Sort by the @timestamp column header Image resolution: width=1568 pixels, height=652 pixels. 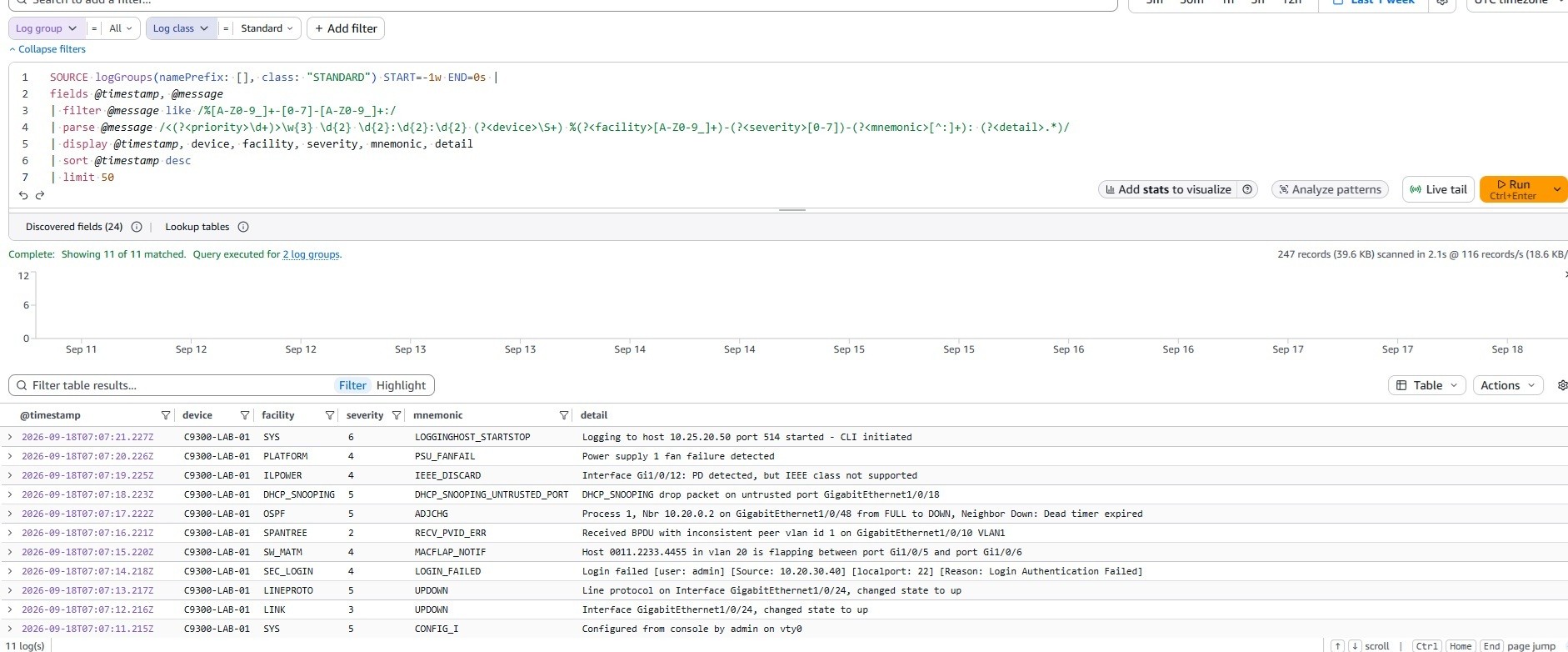click(50, 415)
